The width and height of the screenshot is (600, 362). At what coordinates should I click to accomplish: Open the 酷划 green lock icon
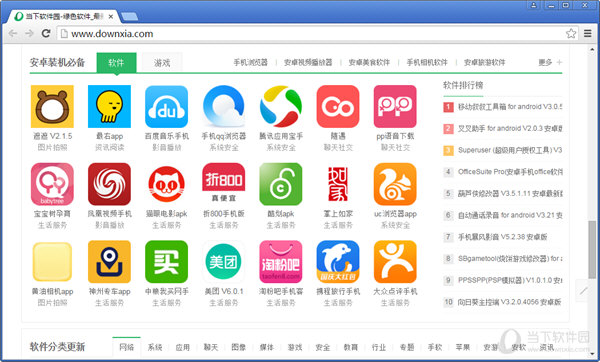281,184
